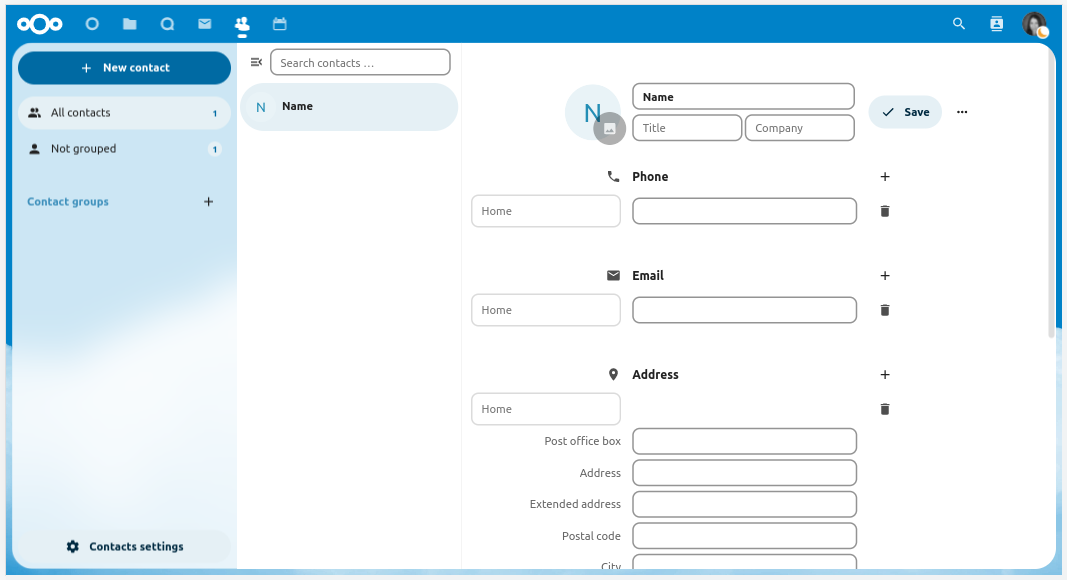Open the three-dot contact actions menu
Viewport: 1067px width, 580px height.
click(x=962, y=112)
